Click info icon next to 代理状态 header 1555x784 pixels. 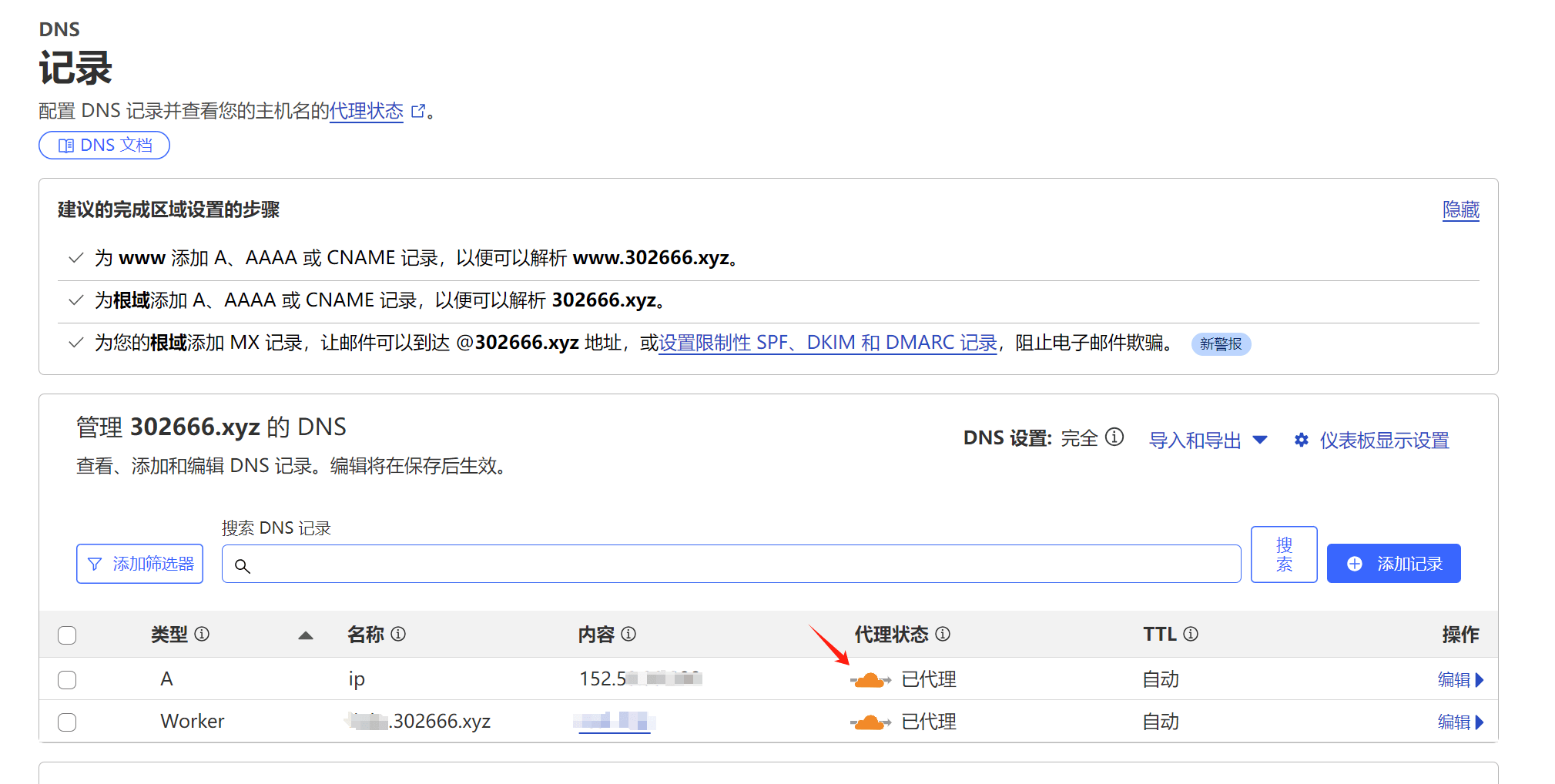tap(943, 634)
